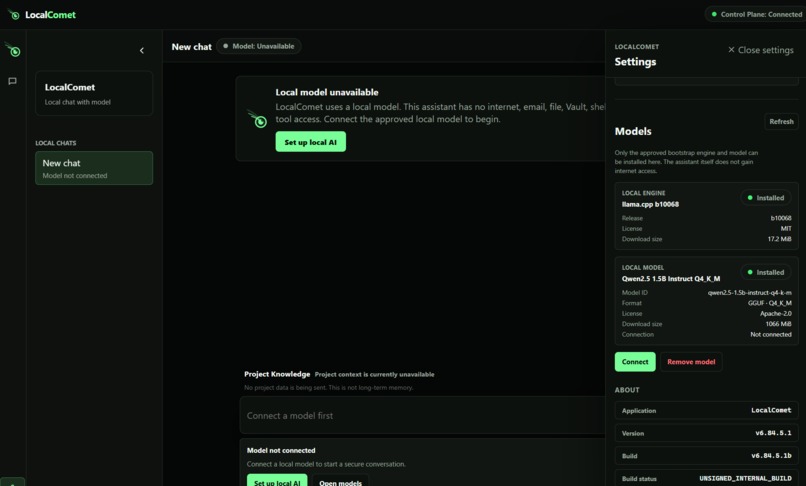Click the Installed badge for llama.cpp engine
The width and height of the screenshot is (806, 486).
(x=765, y=198)
